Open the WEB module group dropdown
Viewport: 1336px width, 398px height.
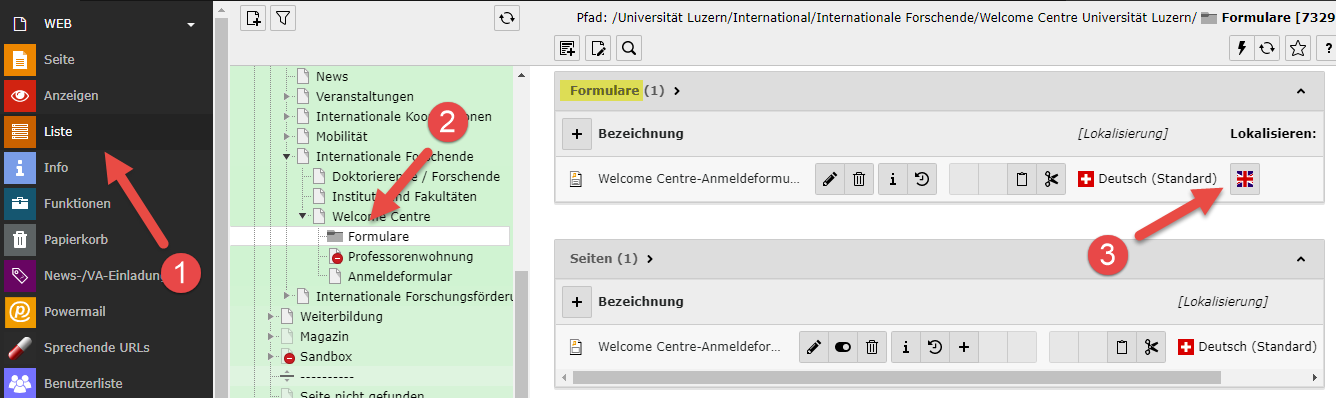point(191,24)
